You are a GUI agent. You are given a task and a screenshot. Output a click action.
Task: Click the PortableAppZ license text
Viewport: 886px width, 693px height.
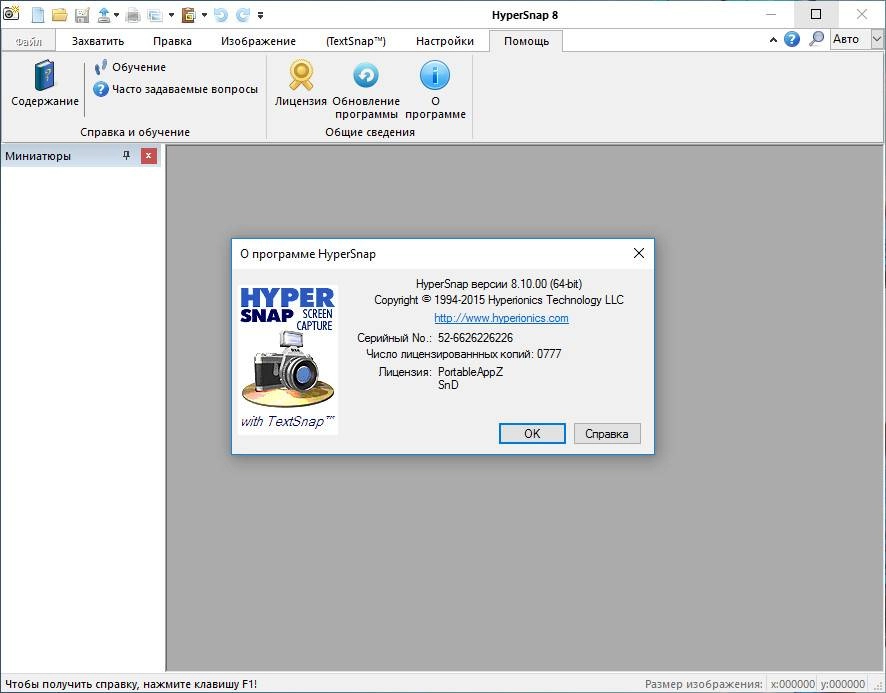[x=470, y=371]
